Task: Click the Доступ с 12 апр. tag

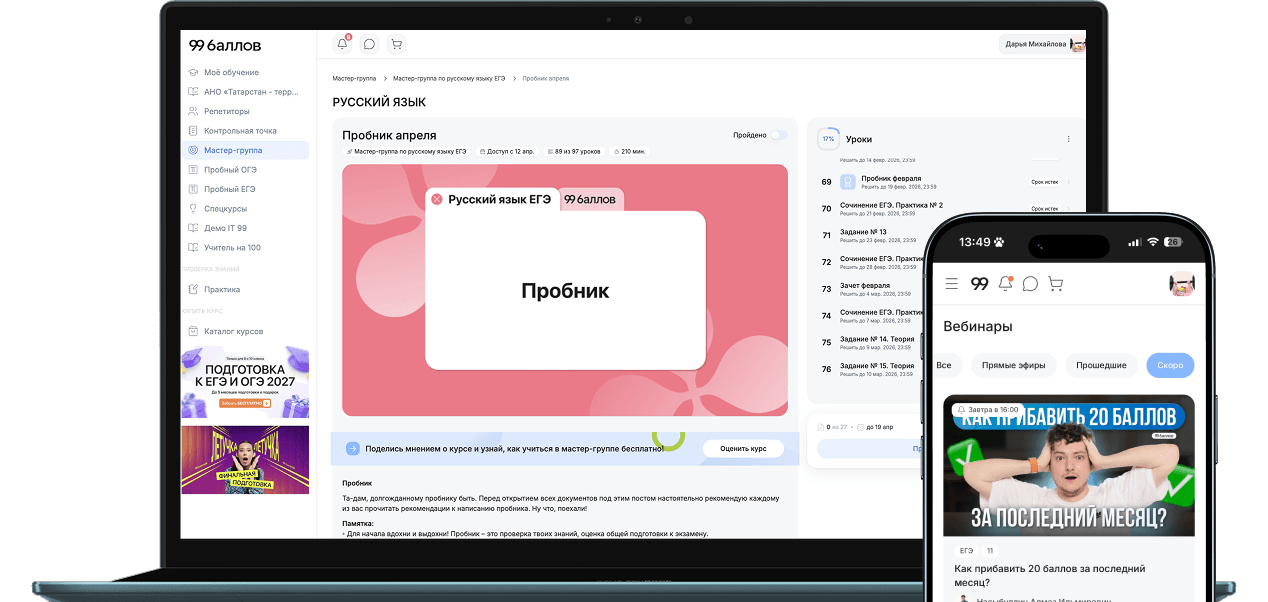Action: pyautogui.click(x=508, y=151)
